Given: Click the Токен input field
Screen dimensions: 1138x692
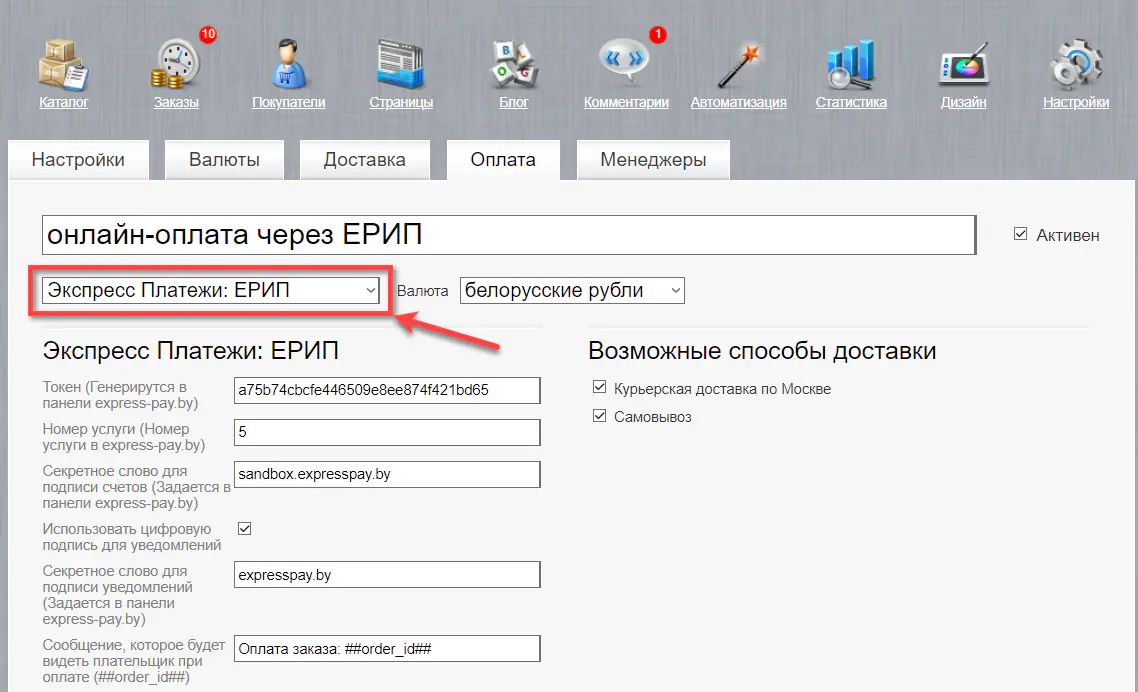Looking at the screenshot, I should [x=387, y=390].
